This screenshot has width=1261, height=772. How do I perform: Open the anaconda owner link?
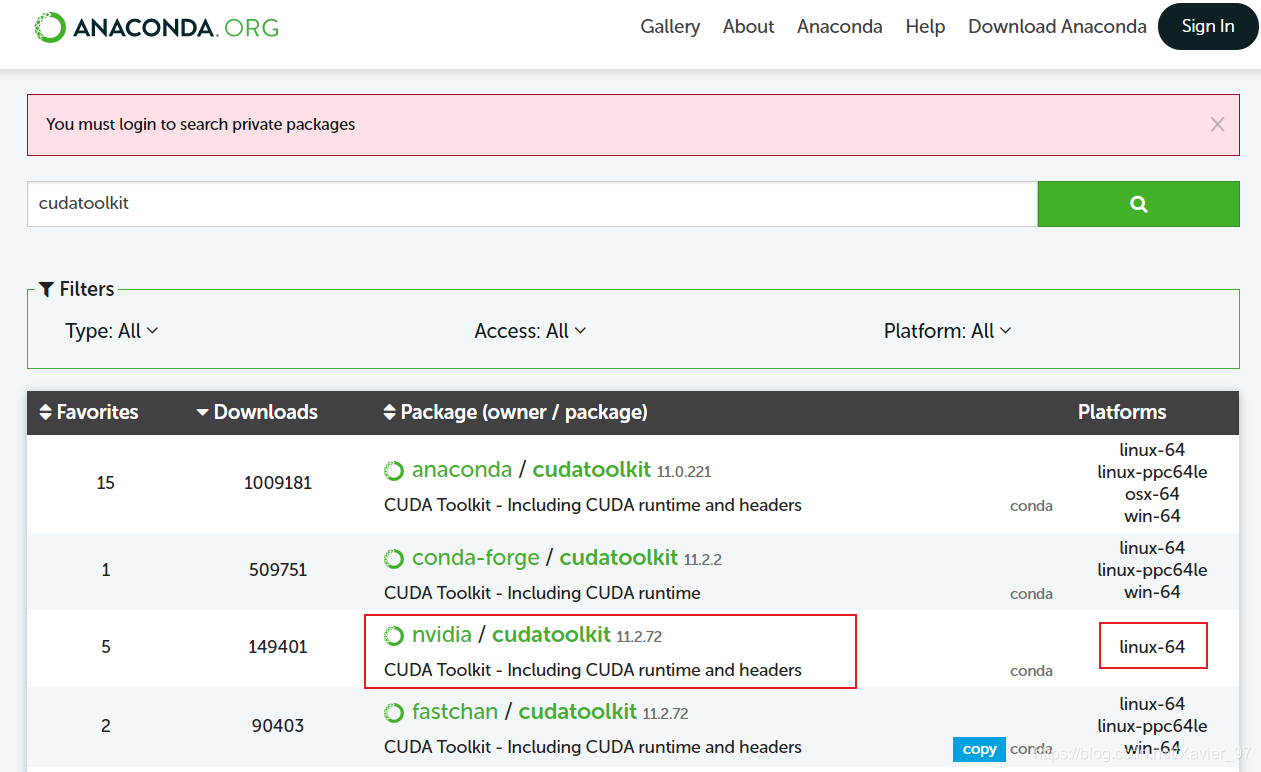pyautogui.click(x=462, y=470)
